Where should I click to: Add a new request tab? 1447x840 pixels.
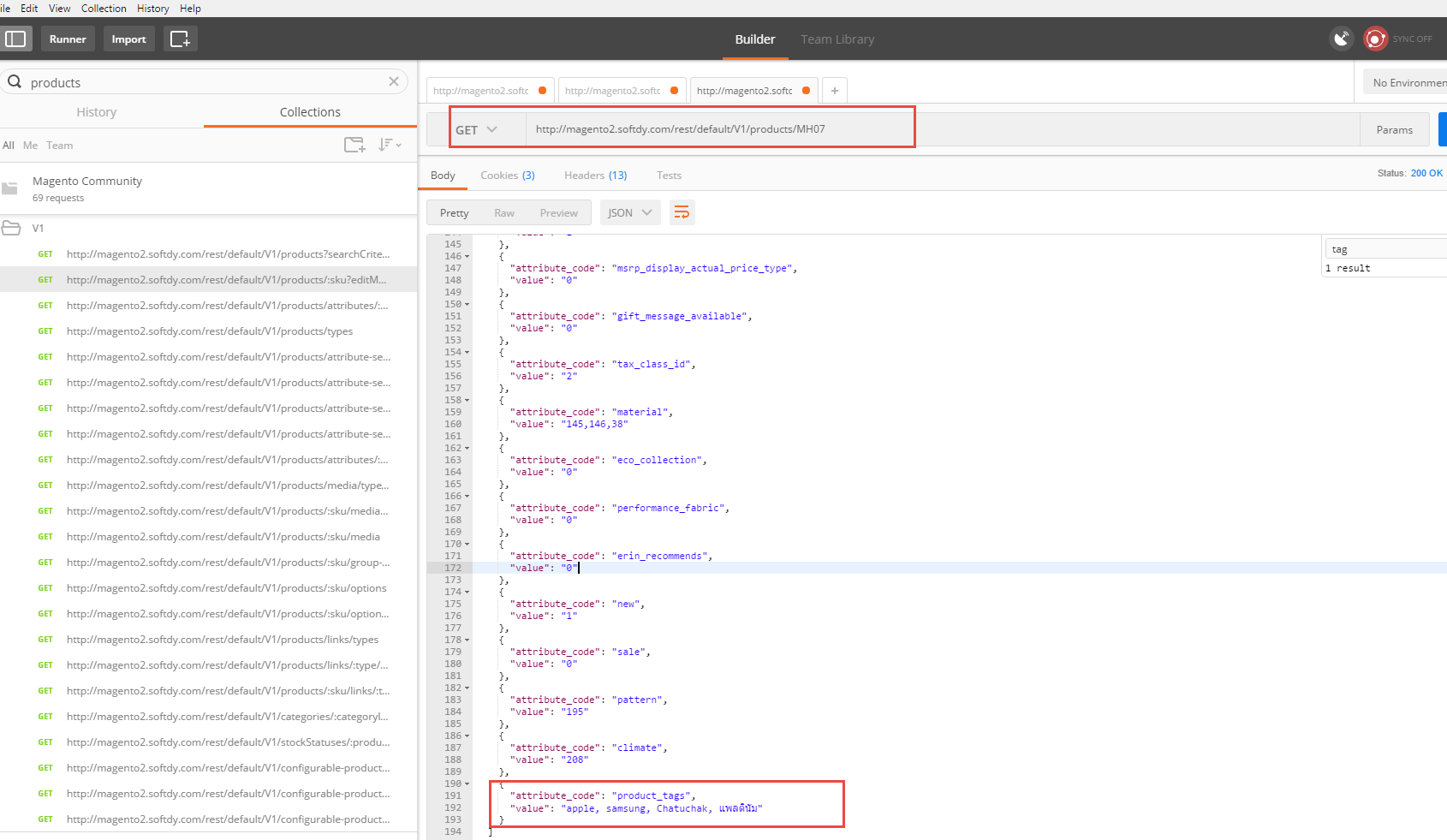835,90
